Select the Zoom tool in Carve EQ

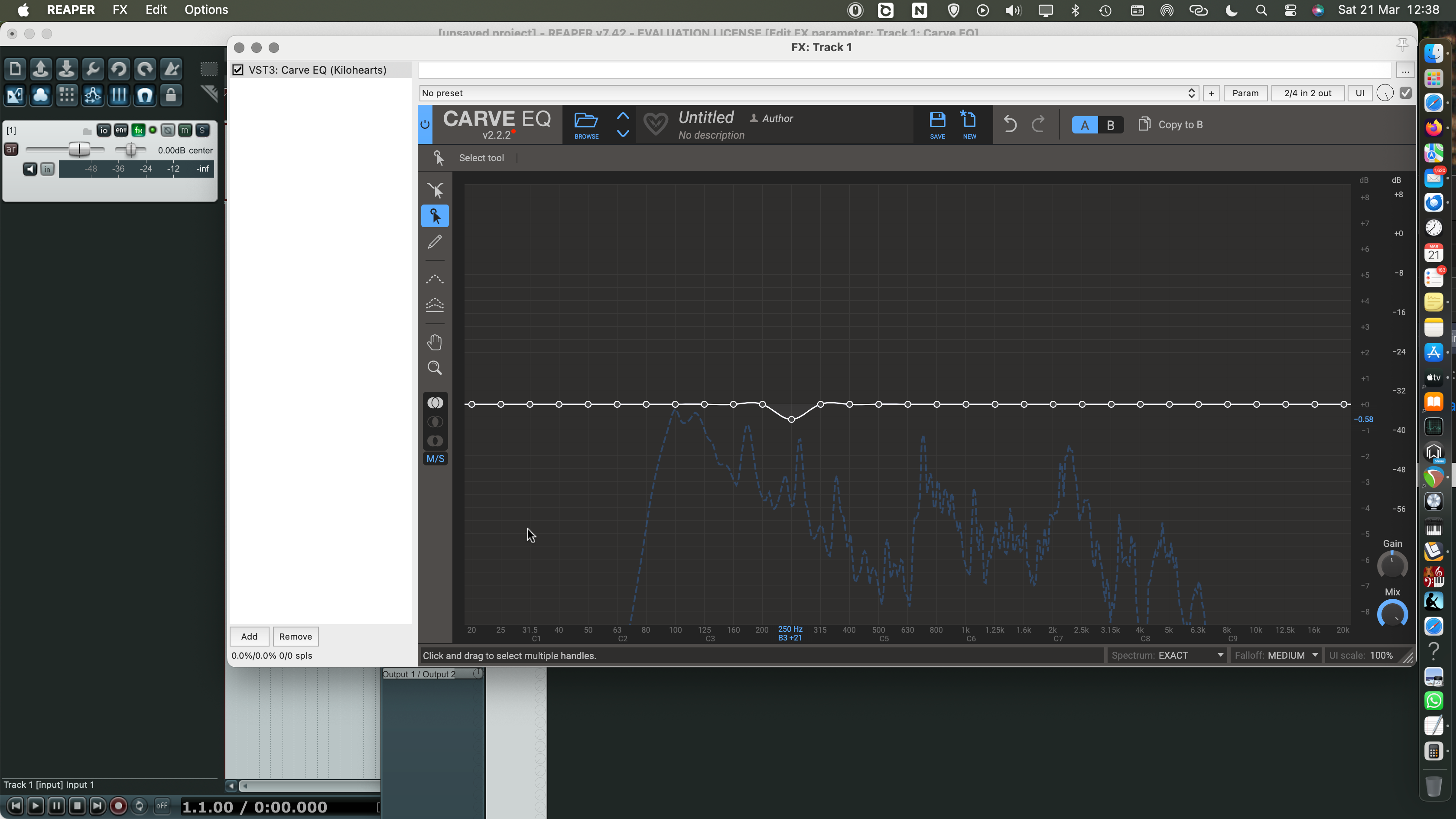pos(435,367)
